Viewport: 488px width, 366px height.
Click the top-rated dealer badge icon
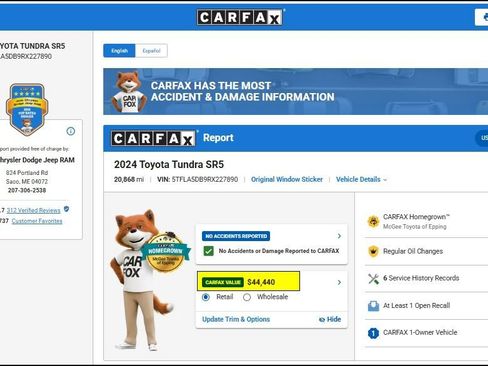pos(27,109)
